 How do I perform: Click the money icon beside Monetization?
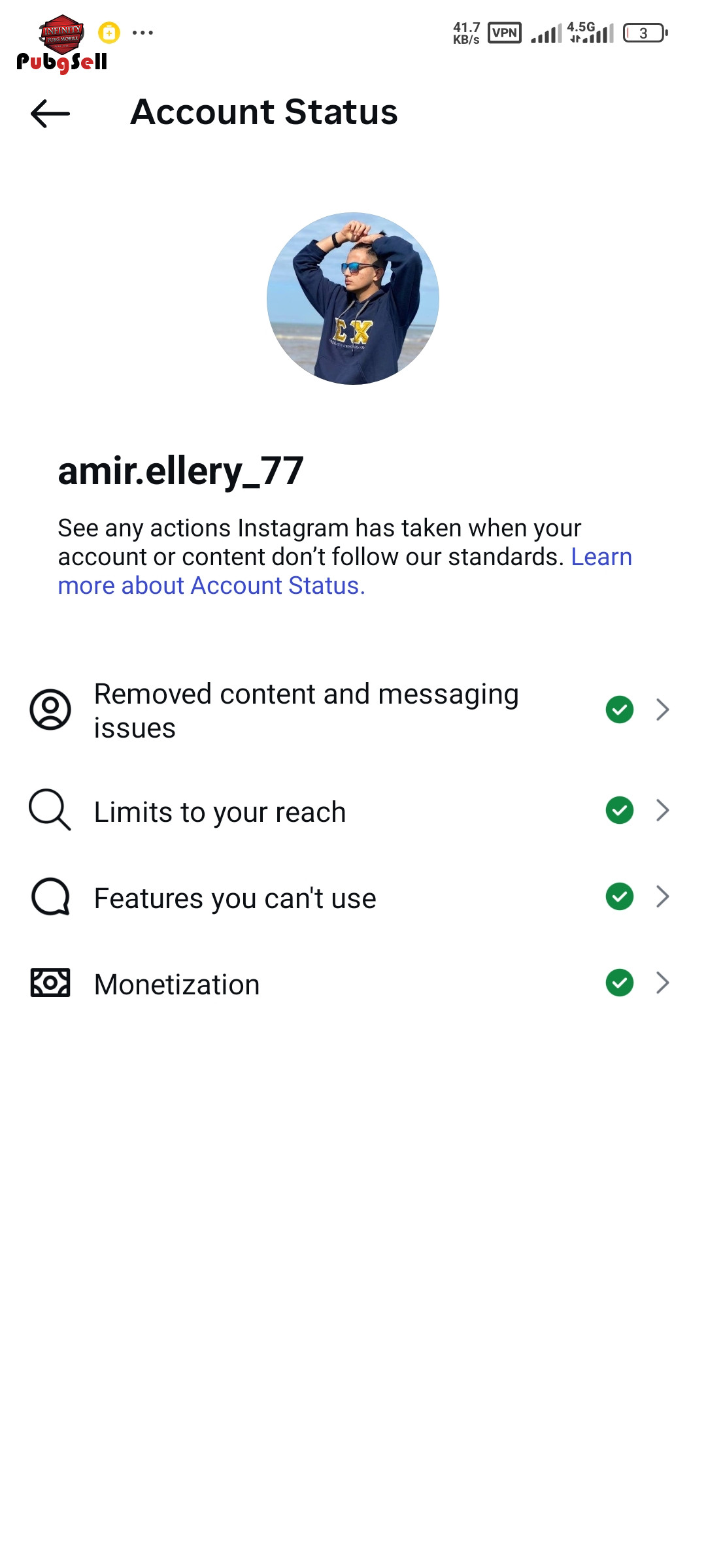pos(50,983)
